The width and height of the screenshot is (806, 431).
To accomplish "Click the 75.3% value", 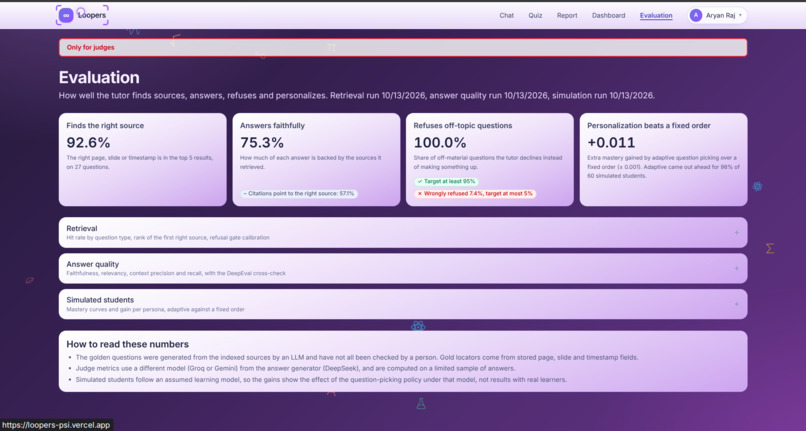I will pos(262,142).
